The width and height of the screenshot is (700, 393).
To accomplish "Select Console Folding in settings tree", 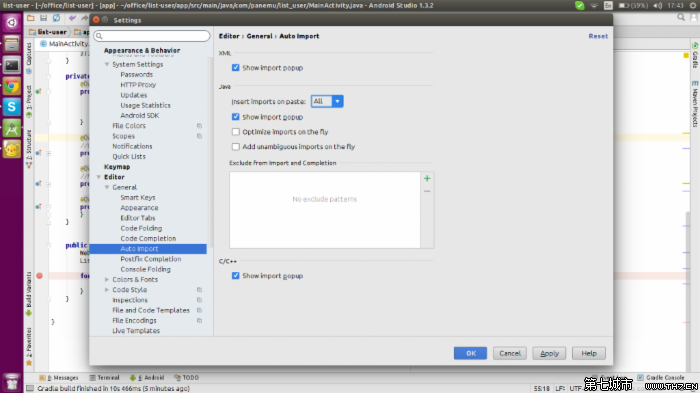I will [x=146, y=269].
